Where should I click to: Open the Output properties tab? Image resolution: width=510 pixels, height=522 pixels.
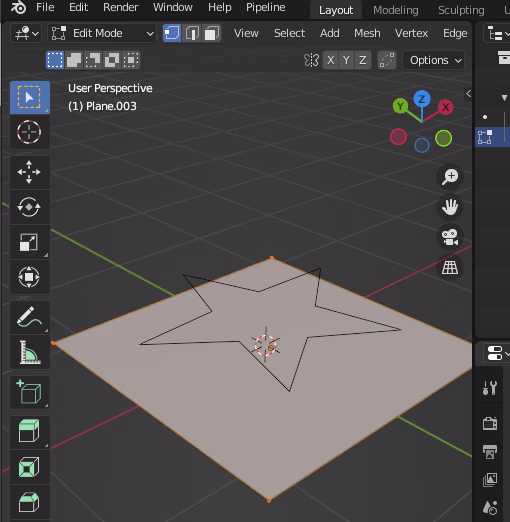click(x=490, y=452)
